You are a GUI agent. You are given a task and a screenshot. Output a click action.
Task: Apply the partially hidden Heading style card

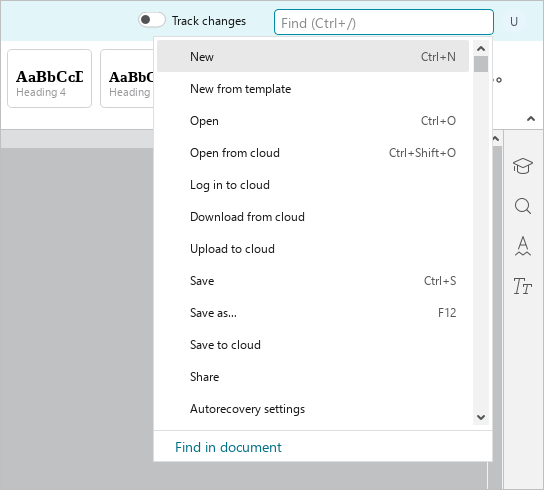(x=127, y=78)
